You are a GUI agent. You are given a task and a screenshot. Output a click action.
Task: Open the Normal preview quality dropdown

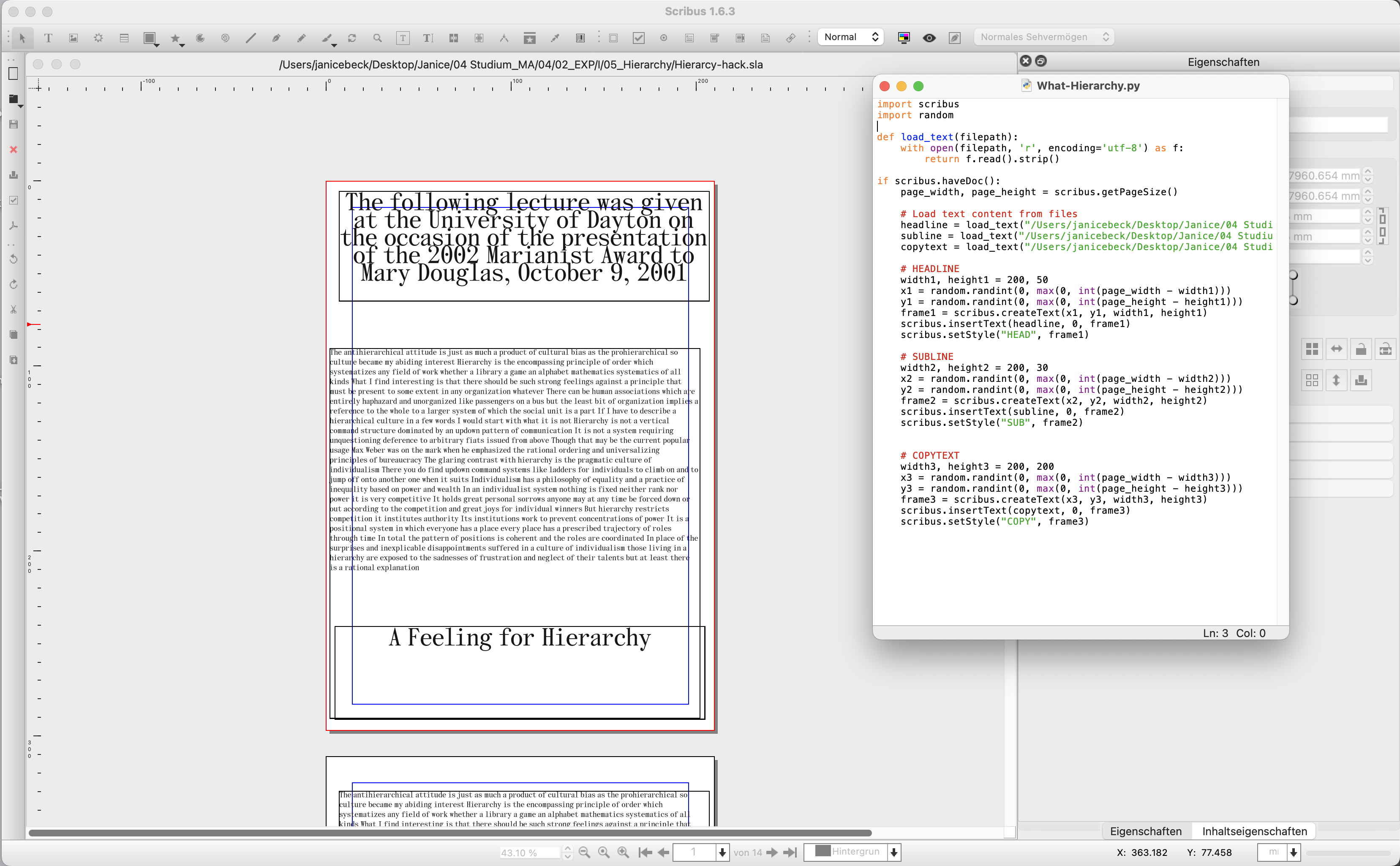(x=851, y=37)
